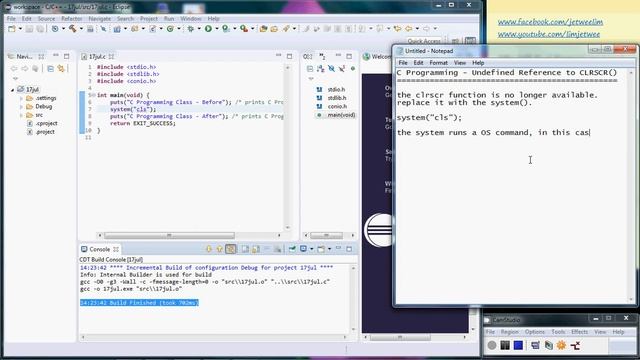Open the Eclipse Source menu
The width and height of the screenshot is (640, 360).
coord(46,19)
